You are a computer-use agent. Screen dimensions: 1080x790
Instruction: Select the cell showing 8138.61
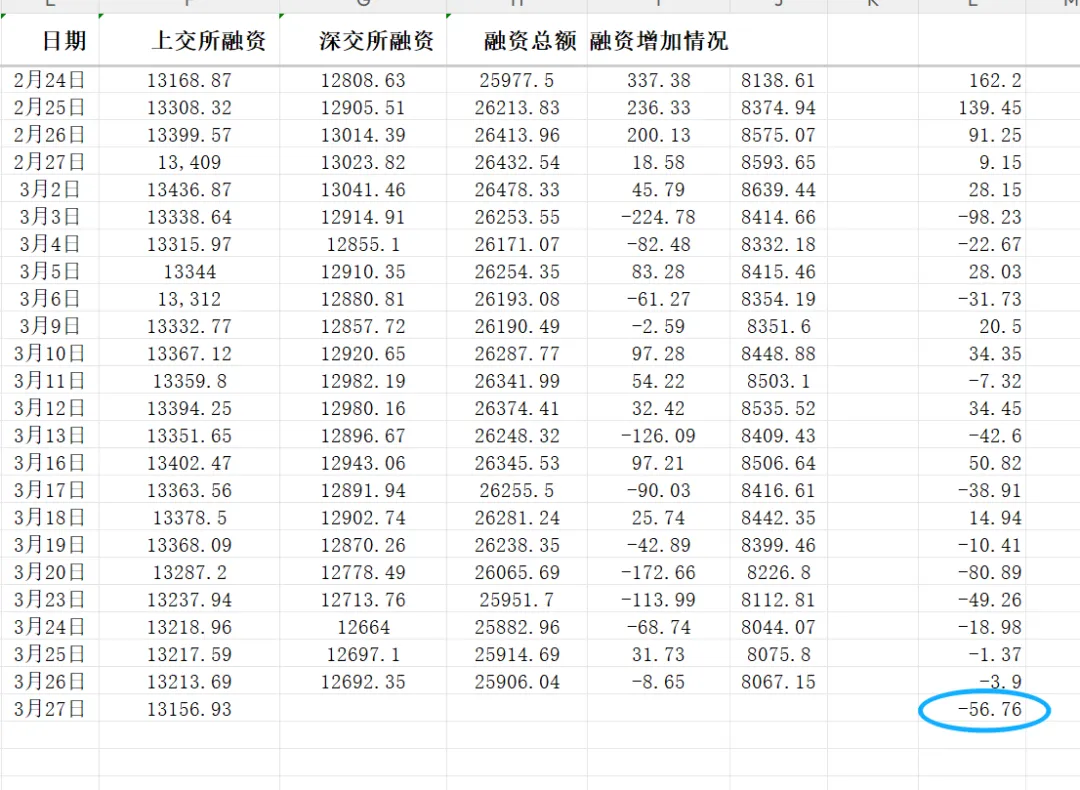coord(778,81)
